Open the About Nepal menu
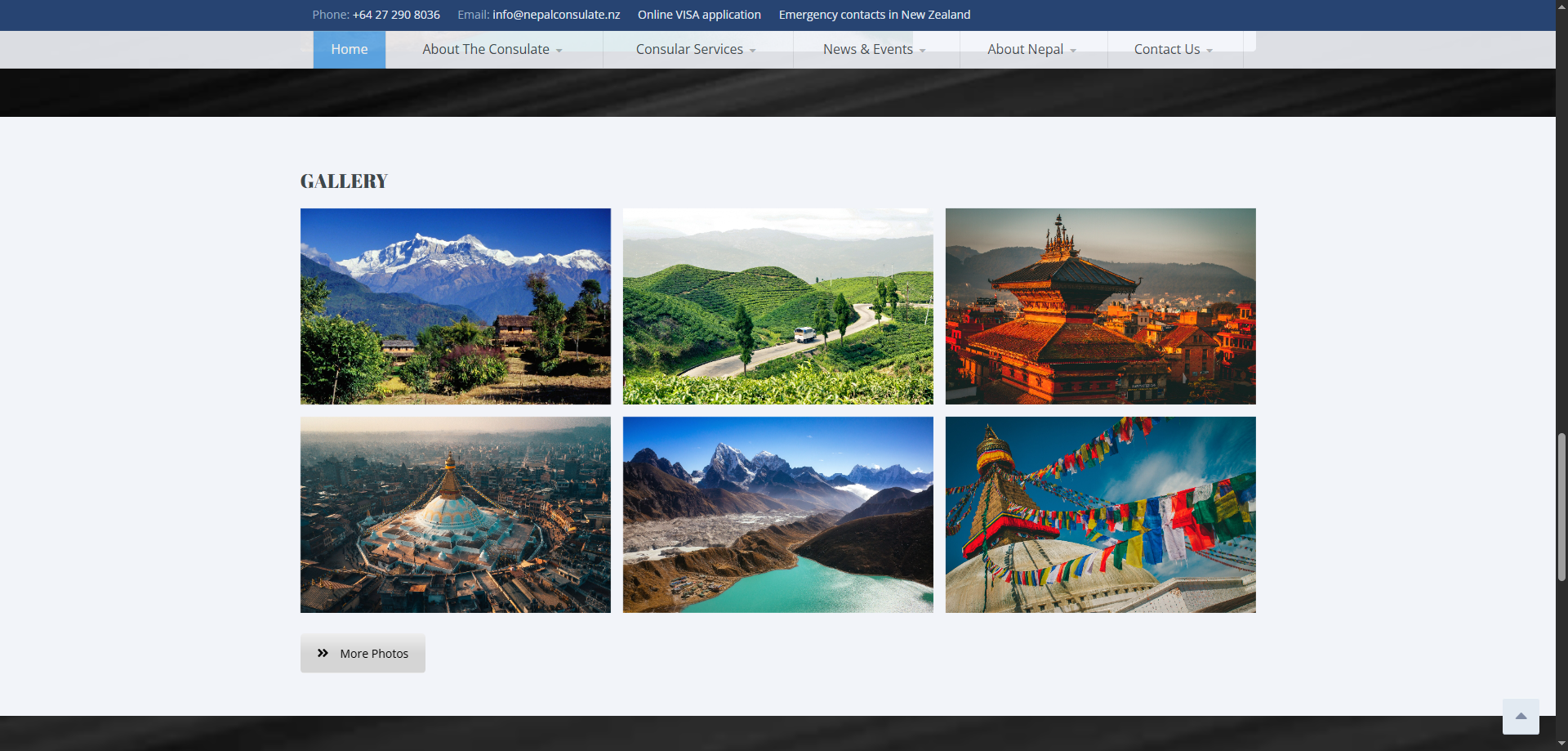The height and width of the screenshot is (751, 1568). coord(1026,49)
